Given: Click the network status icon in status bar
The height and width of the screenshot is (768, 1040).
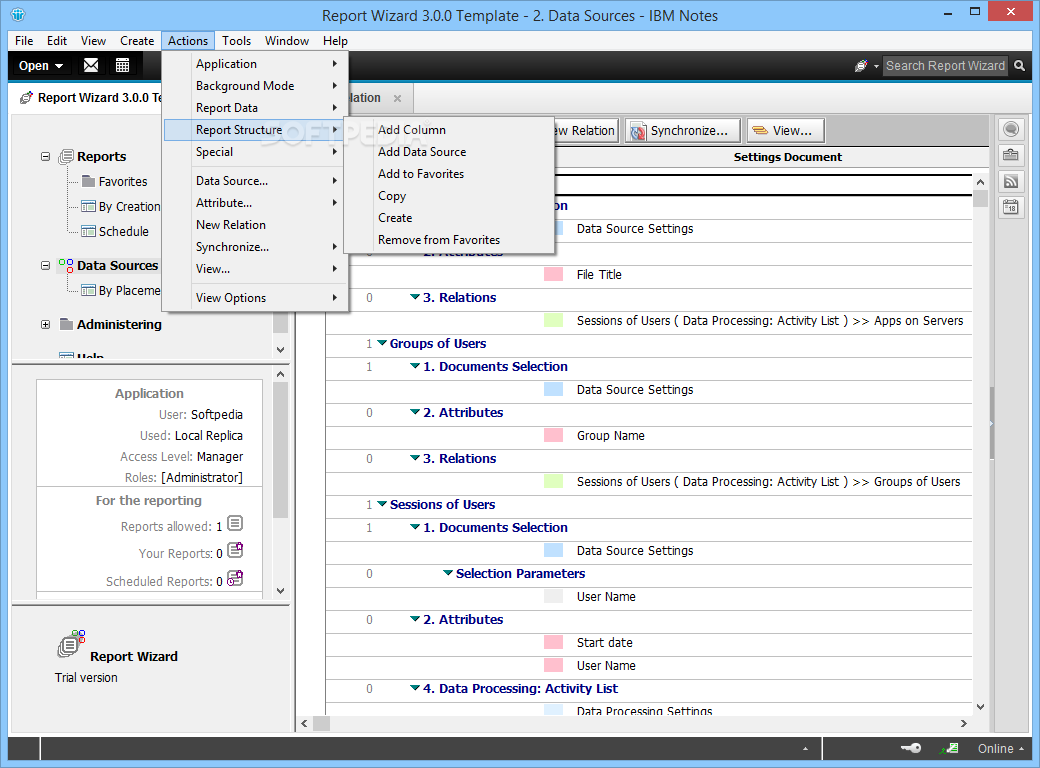Looking at the screenshot, I should [950, 748].
